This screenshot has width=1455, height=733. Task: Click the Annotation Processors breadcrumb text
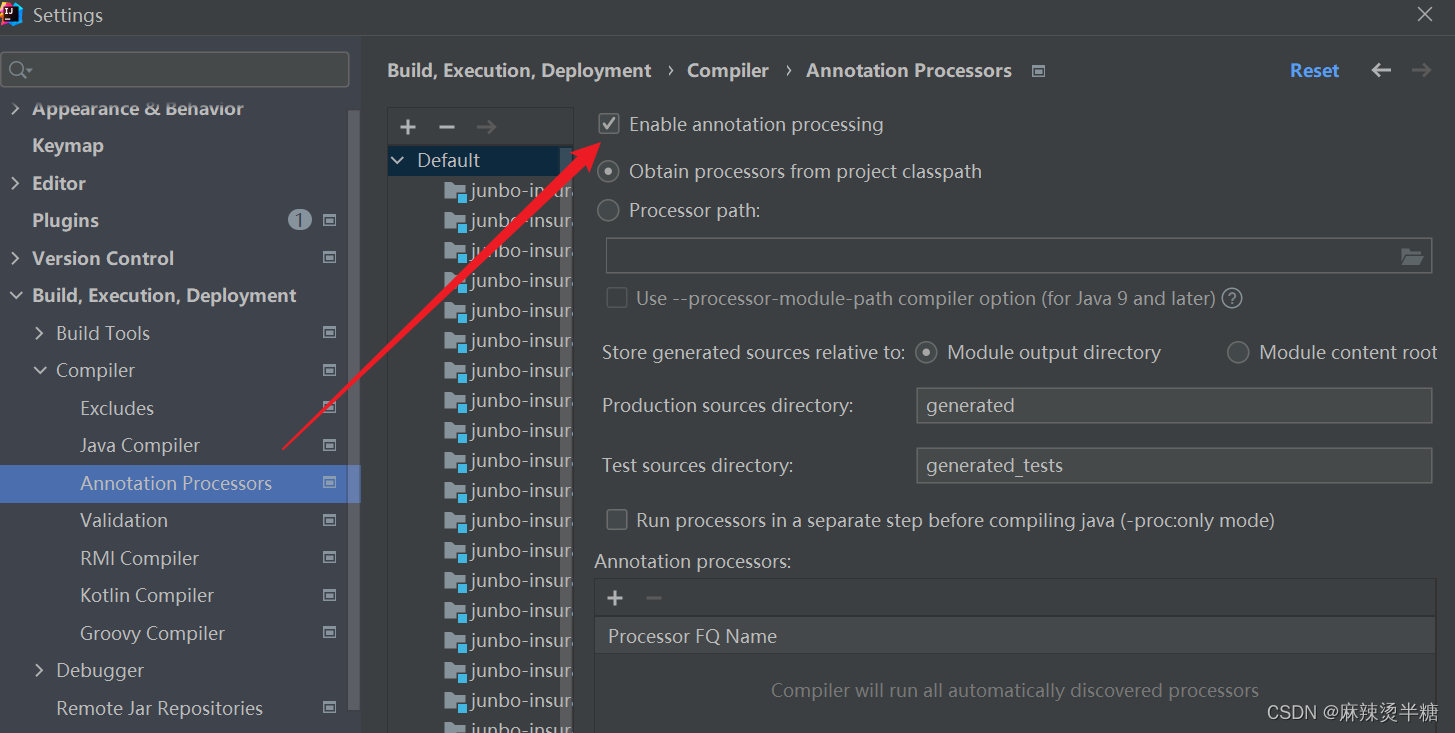pos(909,71)
